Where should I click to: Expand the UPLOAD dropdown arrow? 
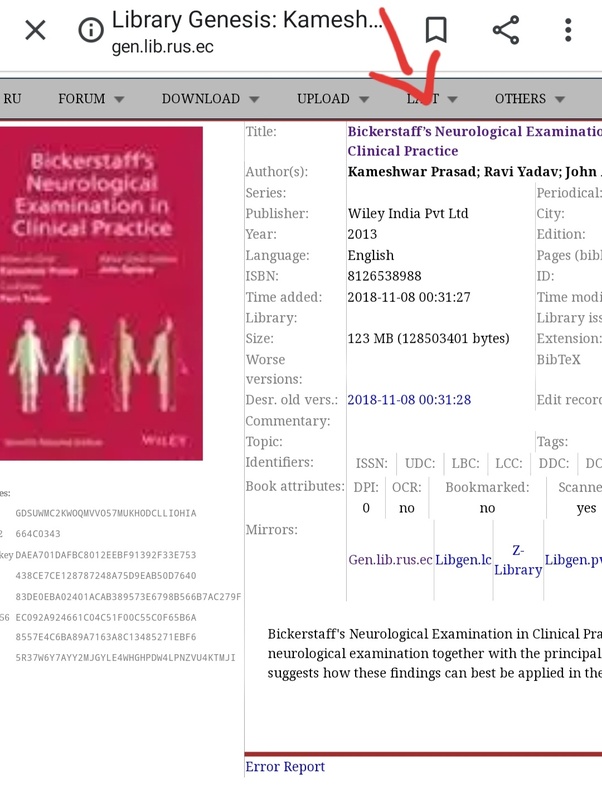click(364, 99)
